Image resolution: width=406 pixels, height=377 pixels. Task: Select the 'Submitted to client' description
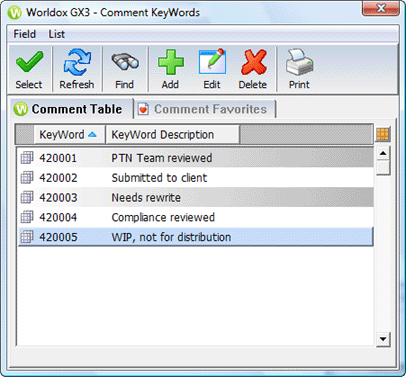(159, 178)
